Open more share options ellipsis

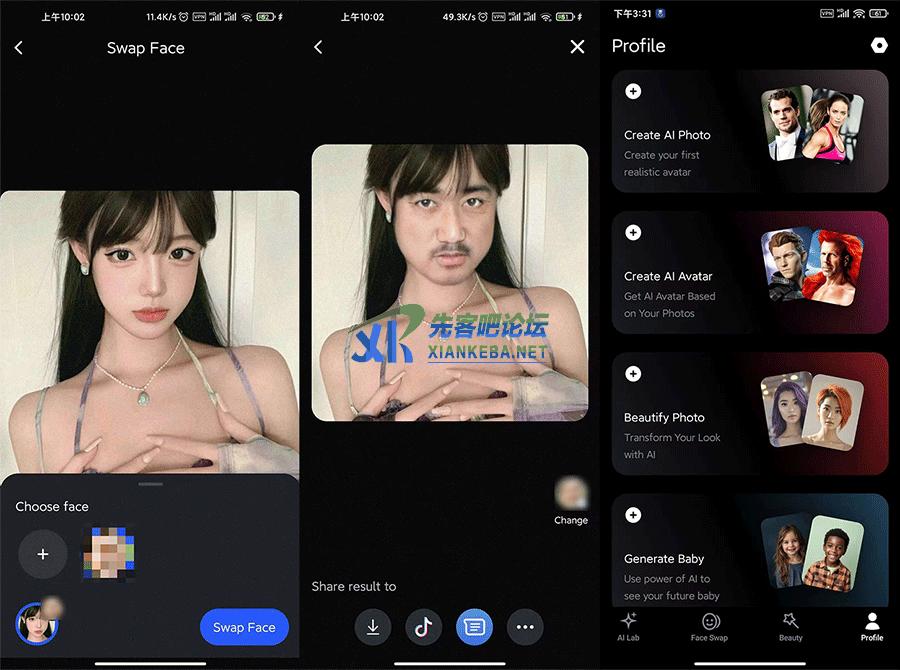[x=525, y=627]
